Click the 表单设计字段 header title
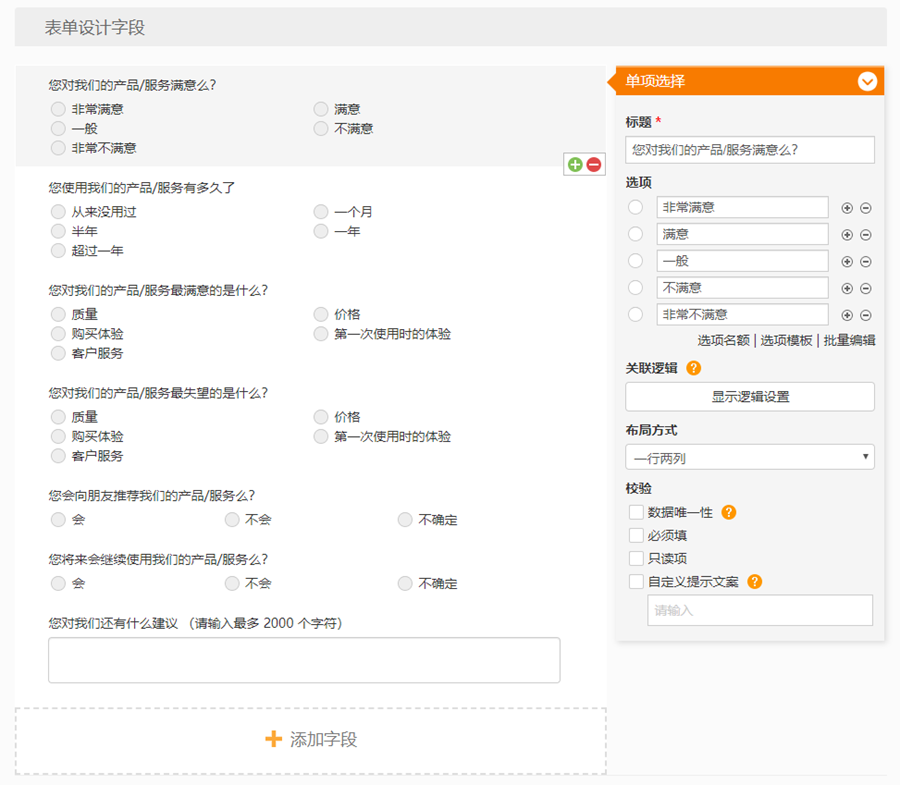This screenshot has width=900, height=785. pyautogui.click(x=95, y=28)
